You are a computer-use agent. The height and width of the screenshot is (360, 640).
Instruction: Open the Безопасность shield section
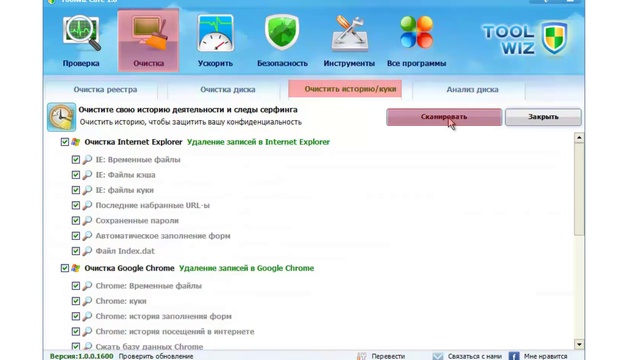(x=282, y=41)
